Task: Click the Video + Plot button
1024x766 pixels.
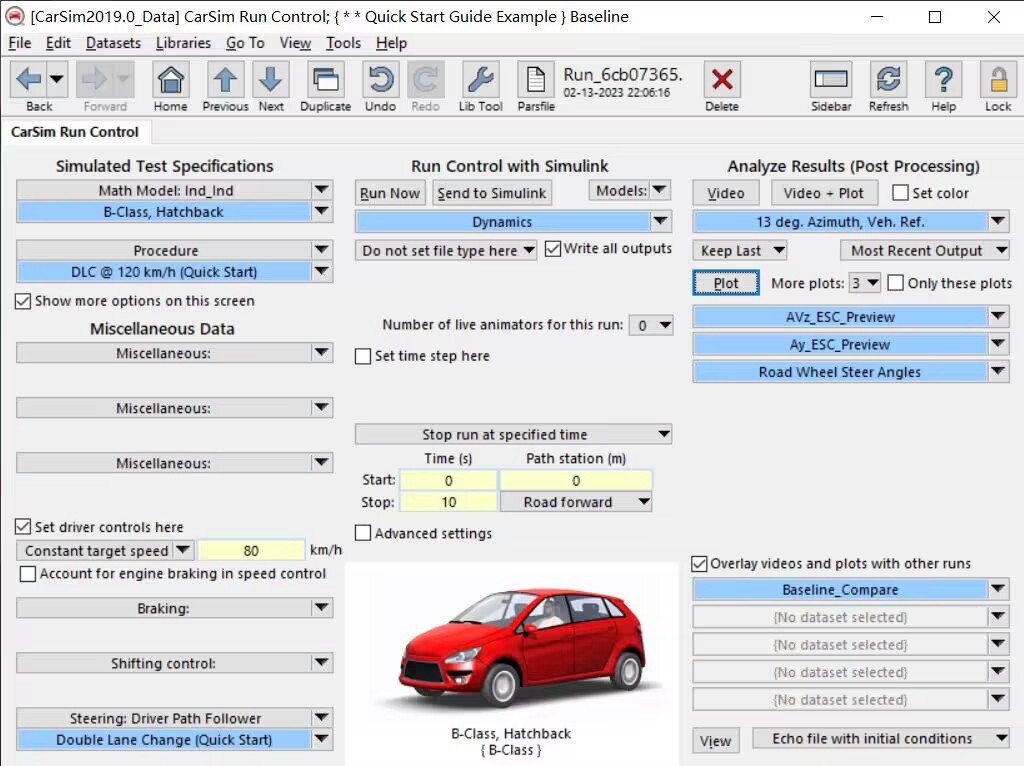Action: [x=823, y=193]
